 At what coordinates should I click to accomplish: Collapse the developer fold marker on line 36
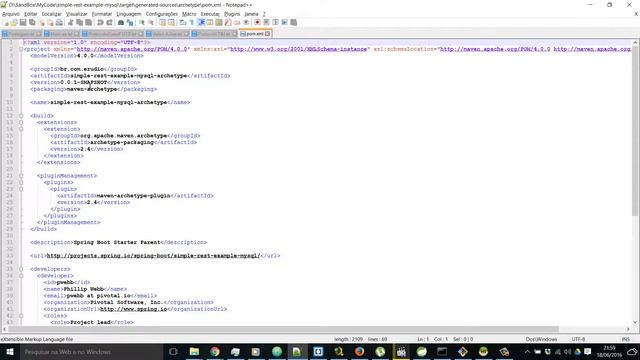pos(21,276)
